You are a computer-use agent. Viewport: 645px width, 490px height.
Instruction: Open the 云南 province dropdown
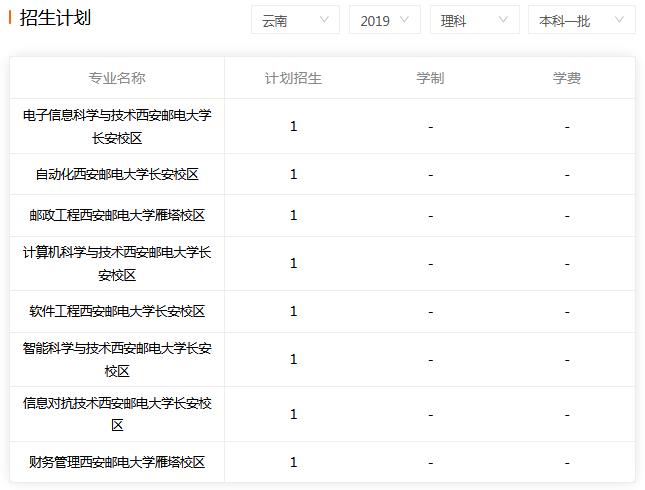(295, 20)
